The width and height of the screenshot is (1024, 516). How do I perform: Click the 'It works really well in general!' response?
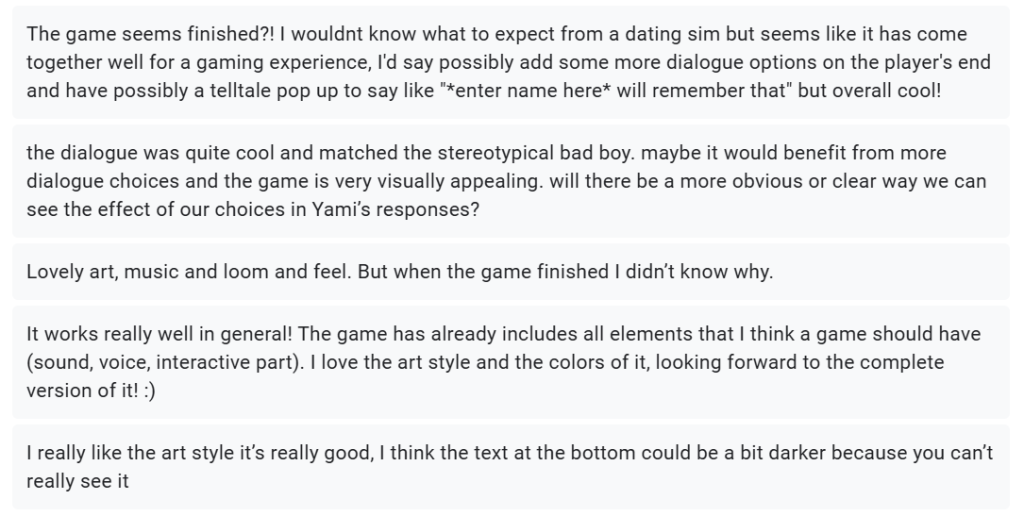(x=511, y=362)
